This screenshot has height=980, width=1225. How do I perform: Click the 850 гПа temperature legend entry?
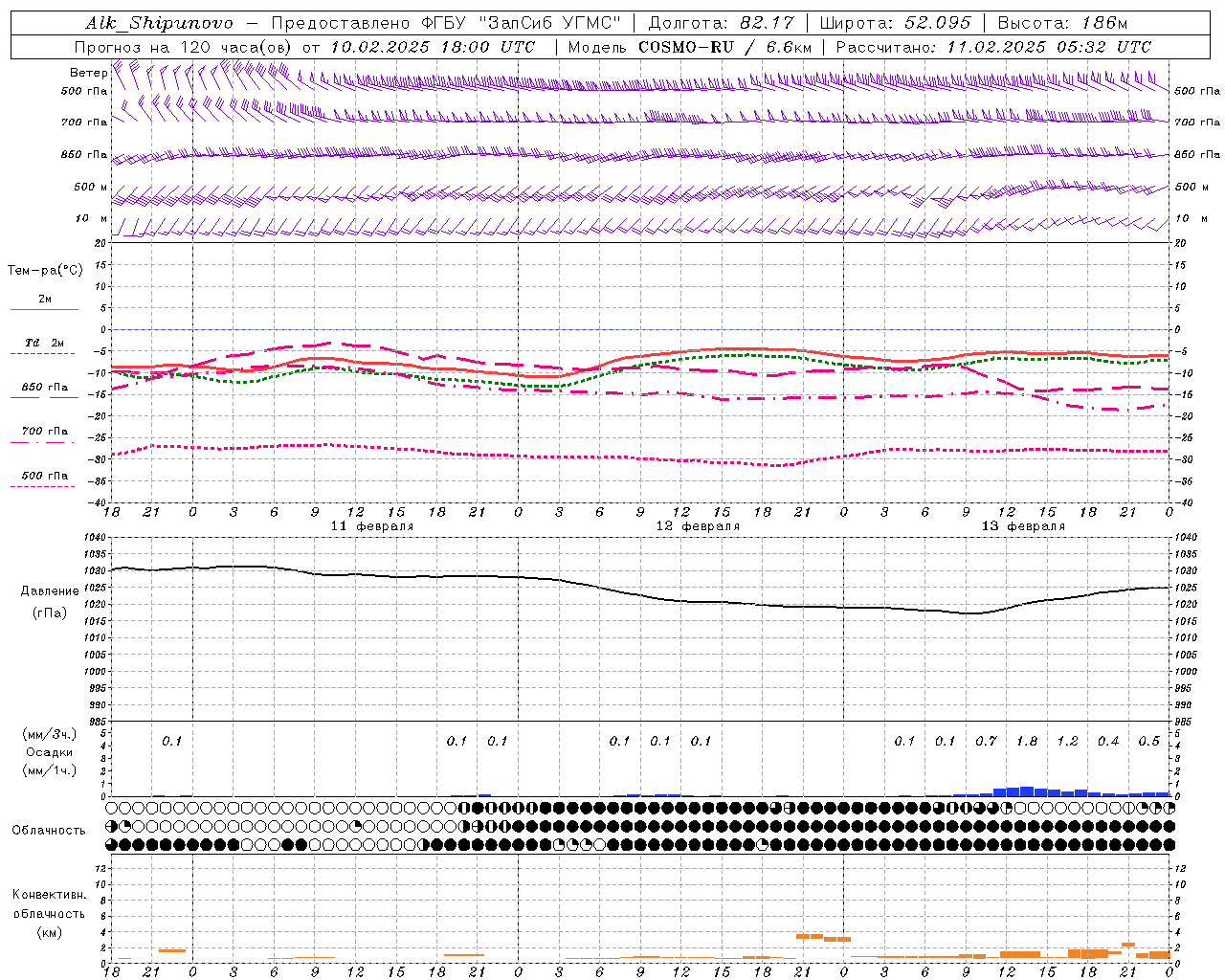click(x=44, y=388)
